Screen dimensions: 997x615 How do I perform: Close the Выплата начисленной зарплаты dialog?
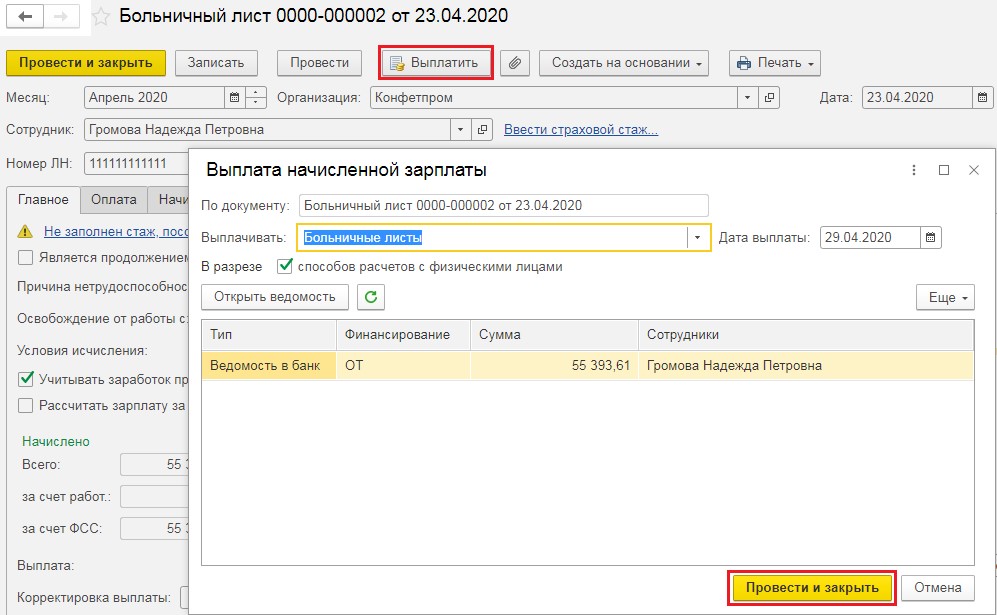[973, 170]
